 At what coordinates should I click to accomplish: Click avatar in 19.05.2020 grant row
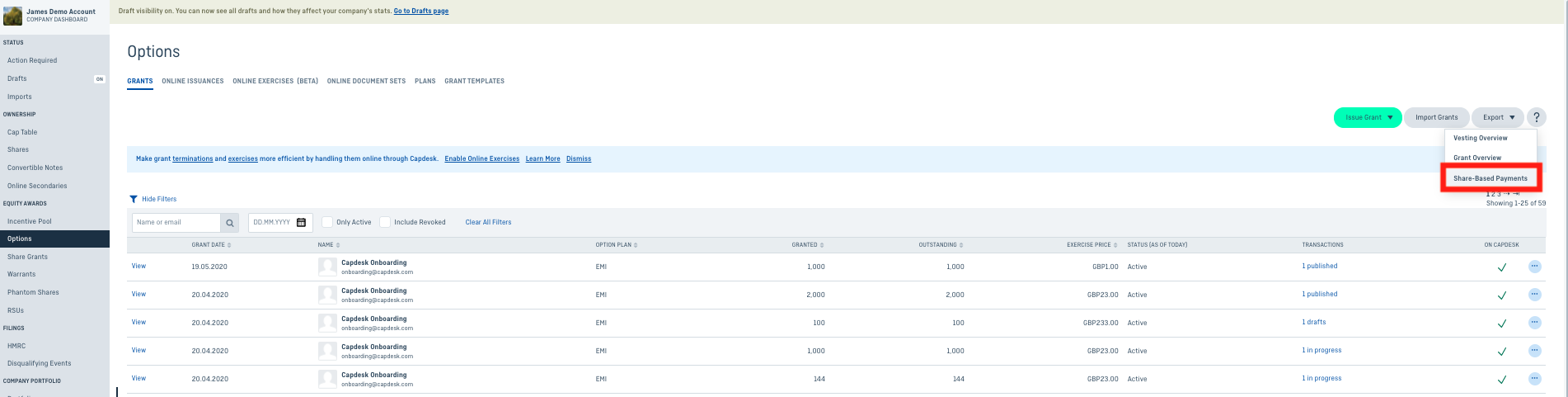(327, 267)
